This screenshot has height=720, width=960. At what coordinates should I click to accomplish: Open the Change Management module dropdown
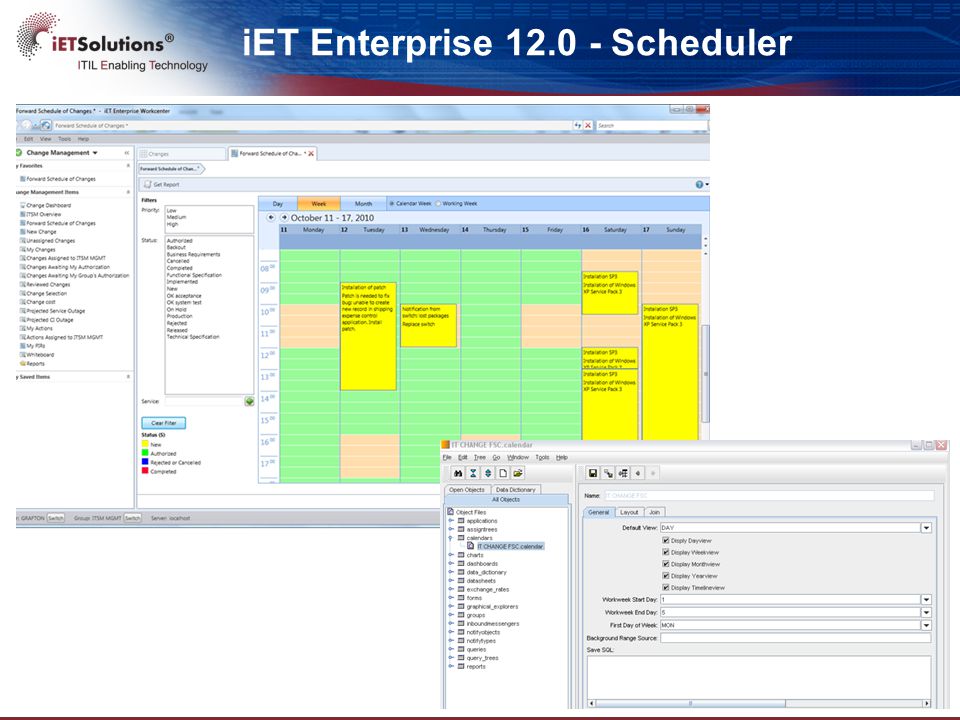pyautogui.click(x=95, y=153)
